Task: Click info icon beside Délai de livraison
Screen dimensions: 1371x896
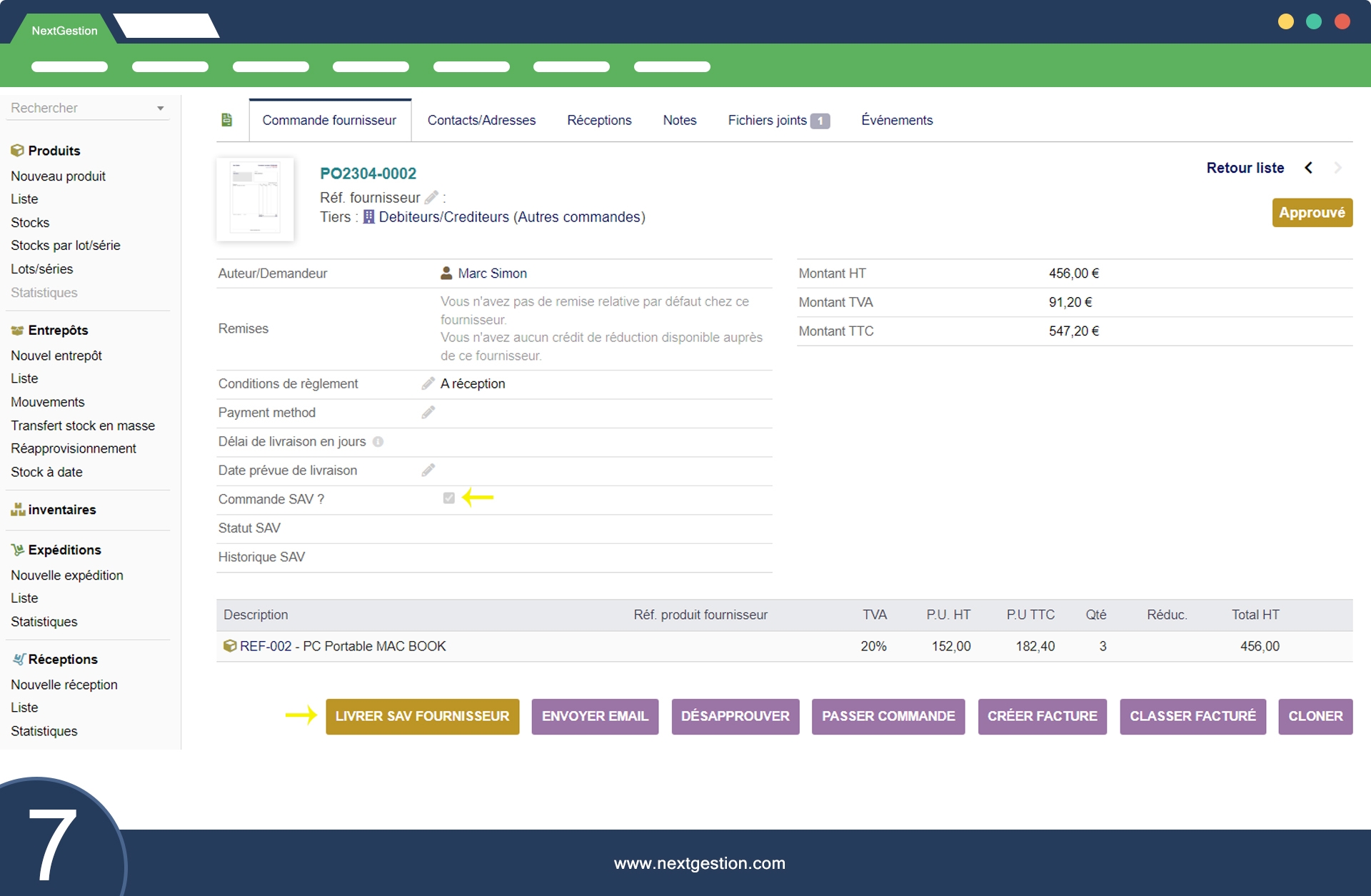Action: 378,442
